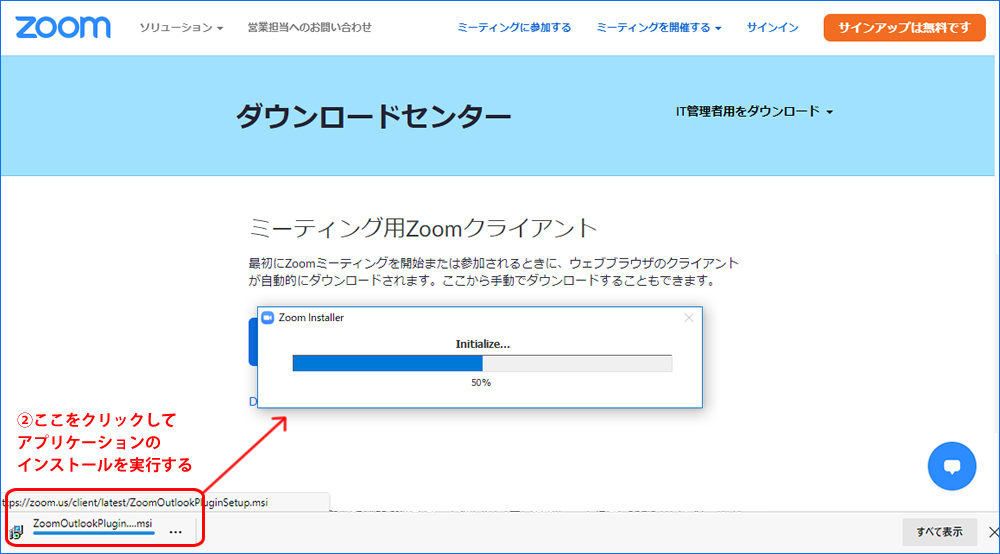1000x554 pixels.
Task: Click the 50% progress label
Action: [481, 383]
